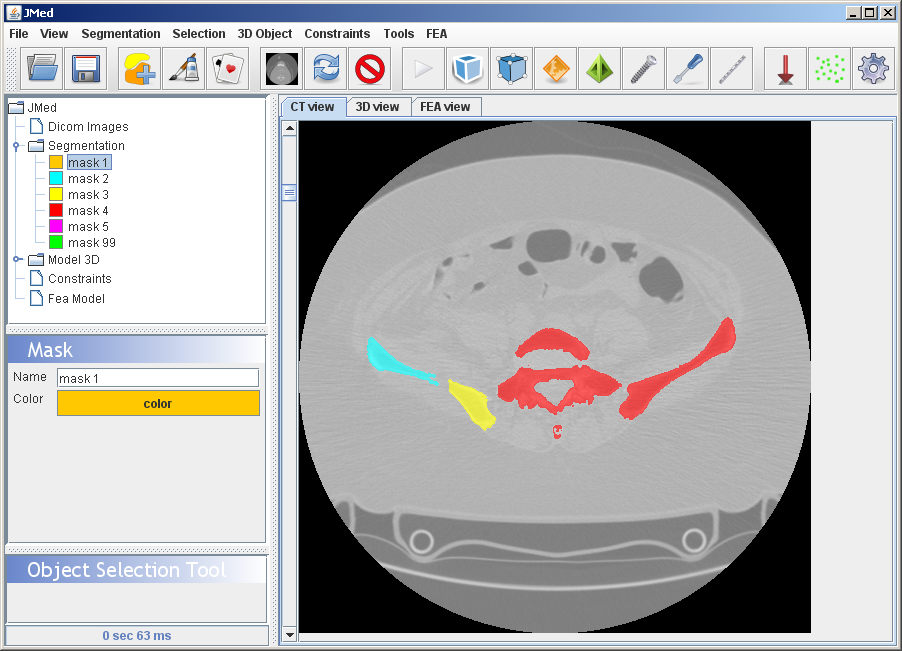Click the CT scan image toolbar icon
902x651 pixels.
click(x=282, y=69)
